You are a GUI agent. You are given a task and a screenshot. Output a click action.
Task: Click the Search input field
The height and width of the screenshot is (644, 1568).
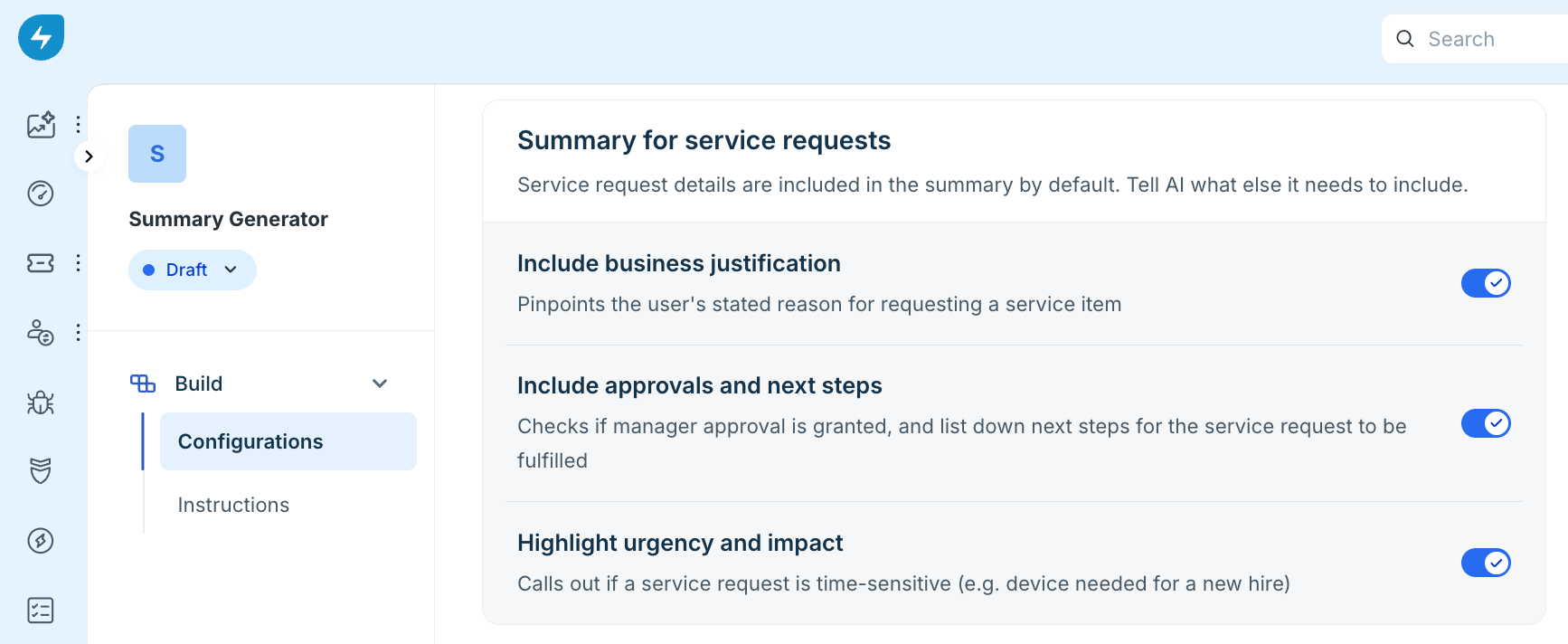1475,39
